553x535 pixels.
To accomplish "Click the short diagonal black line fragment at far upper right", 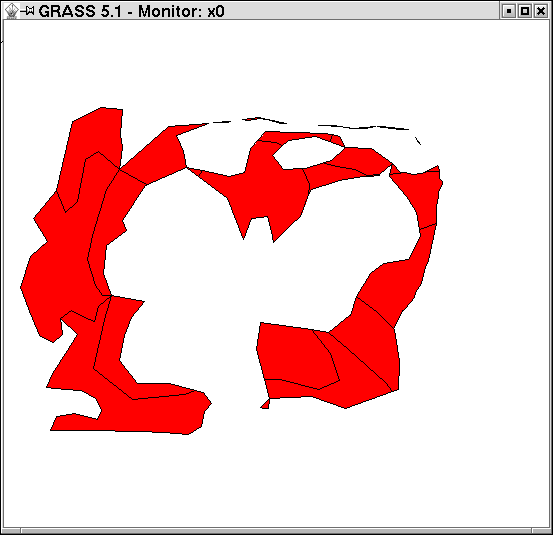I will (x=418, y=141).
